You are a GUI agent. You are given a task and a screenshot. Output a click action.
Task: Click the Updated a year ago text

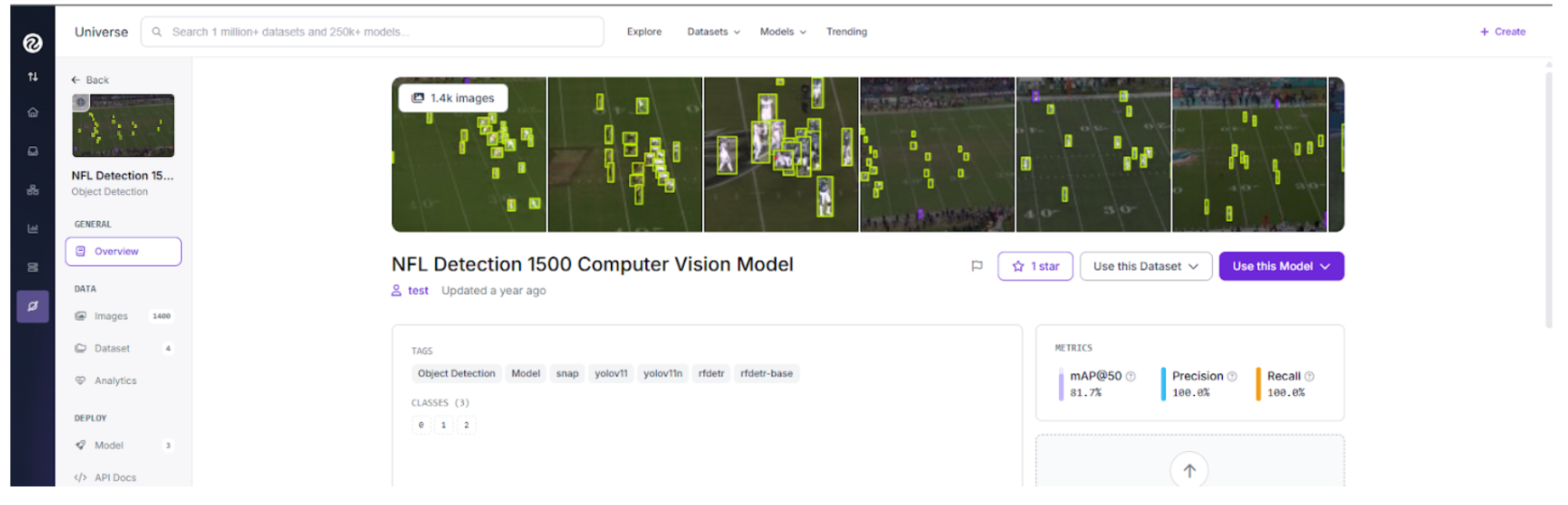click(x=494, y=290)
